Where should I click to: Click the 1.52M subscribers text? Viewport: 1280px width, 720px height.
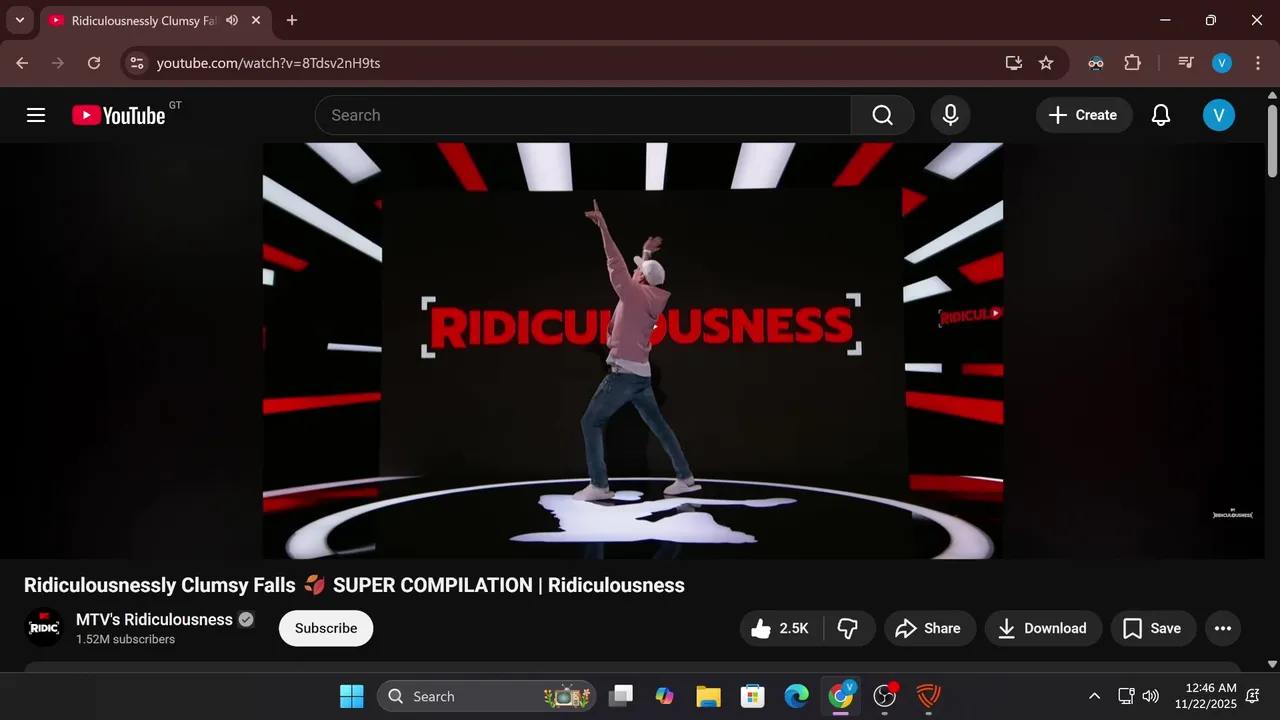125,639
